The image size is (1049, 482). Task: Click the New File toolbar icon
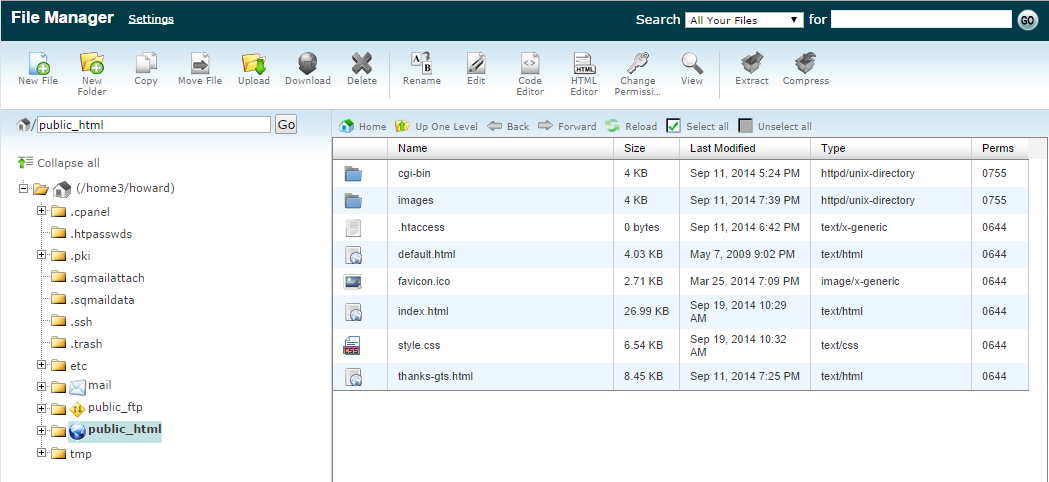[38, 64]
